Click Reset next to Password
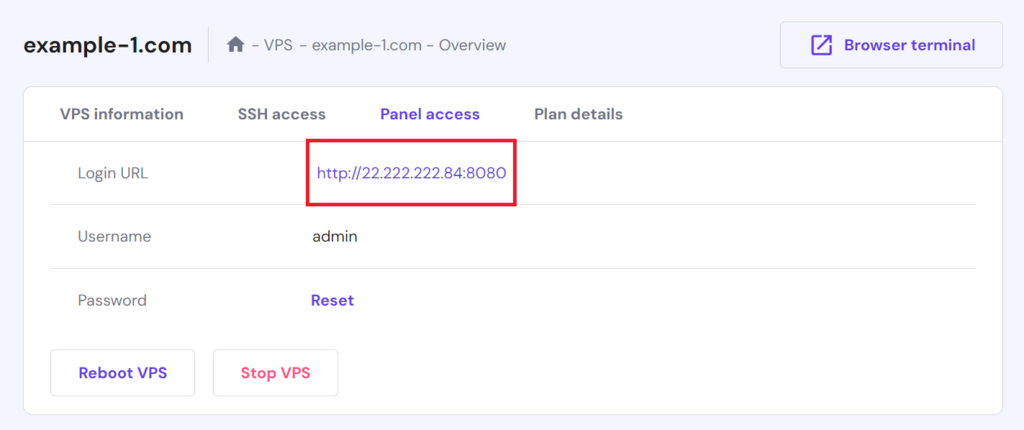Viewport: 1024px width, 430px height. 332,301
